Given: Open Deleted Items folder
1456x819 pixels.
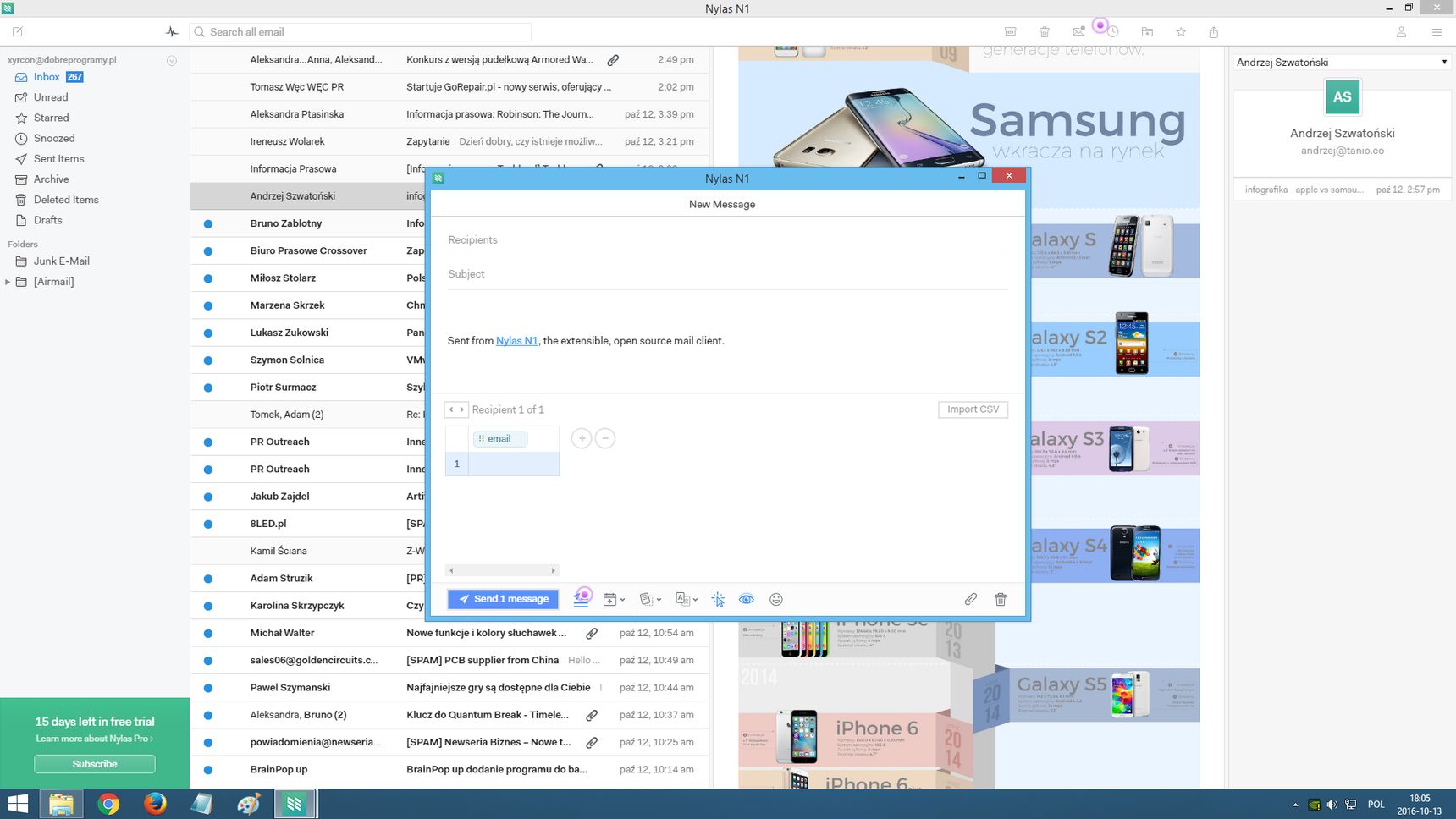Looking at the screenshot, I should click(x=66, y=200).
